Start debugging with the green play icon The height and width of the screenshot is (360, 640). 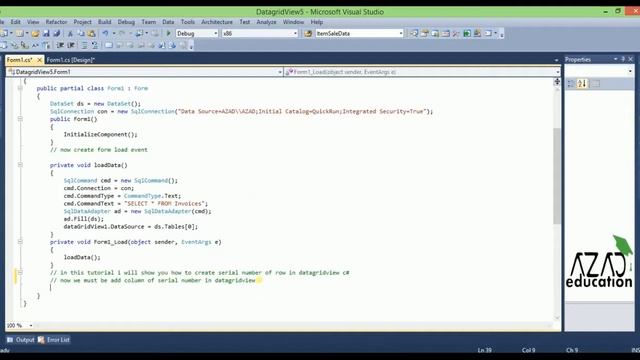tap(168, 33)
